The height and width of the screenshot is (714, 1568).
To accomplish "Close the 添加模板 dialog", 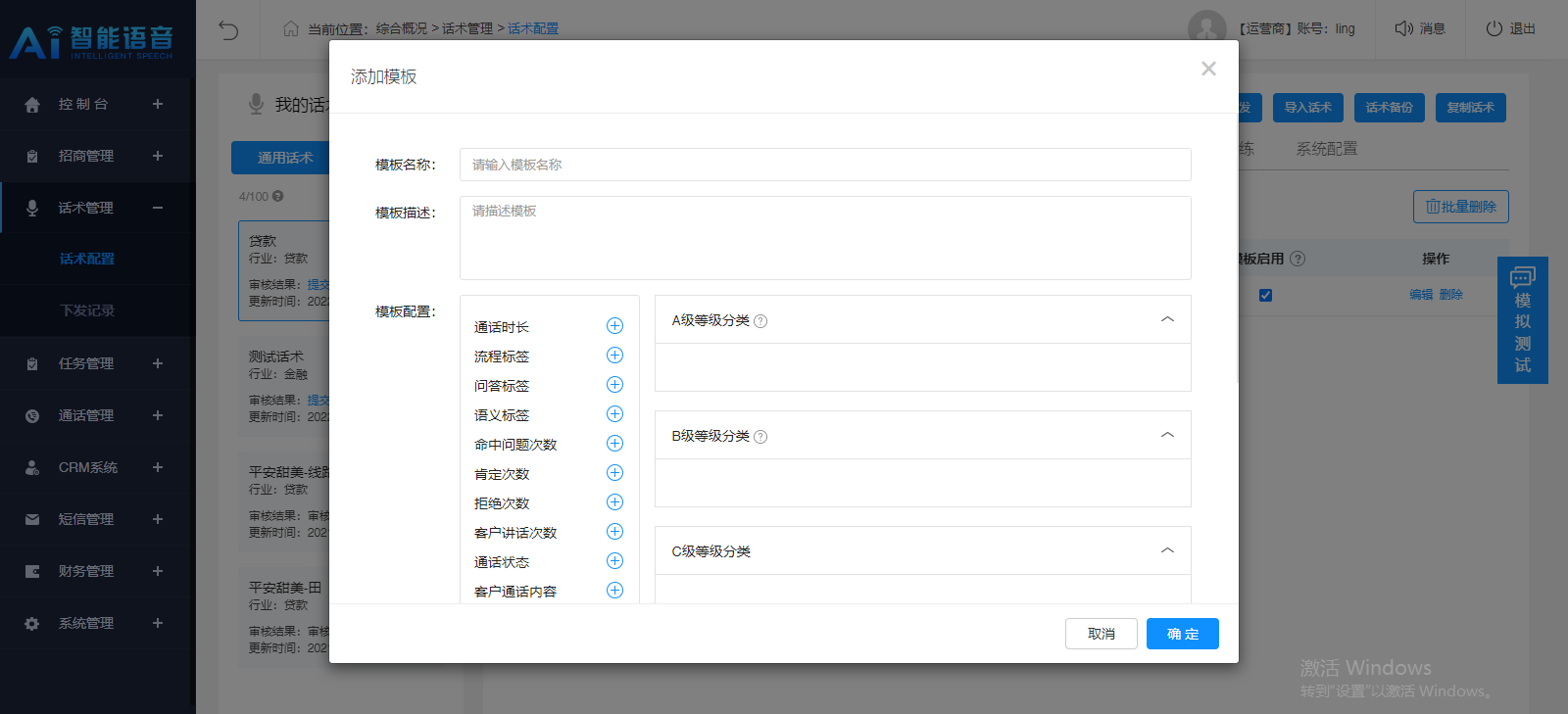I will 1208,69.
